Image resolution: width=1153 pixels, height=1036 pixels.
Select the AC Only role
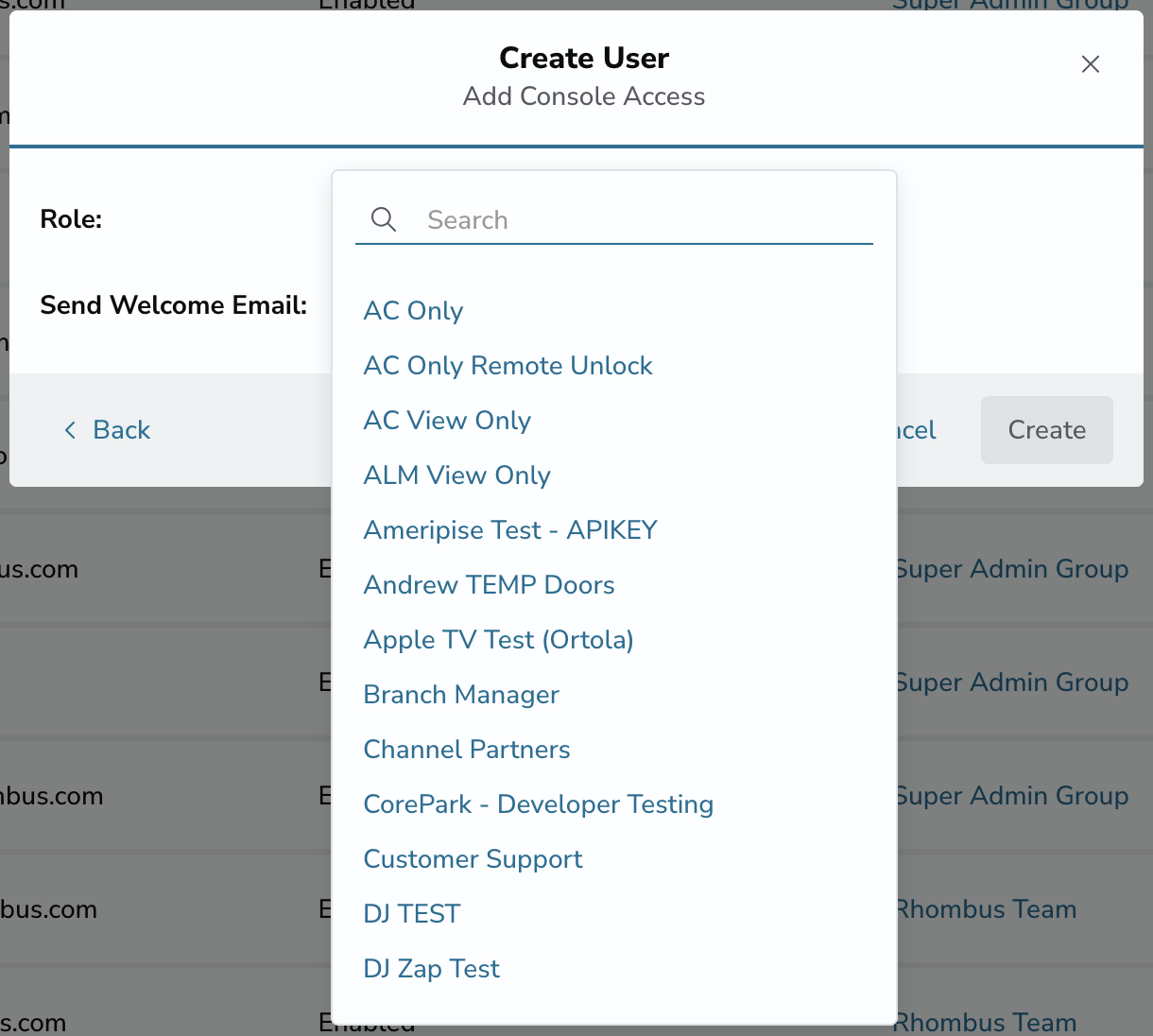pos(413,311)
